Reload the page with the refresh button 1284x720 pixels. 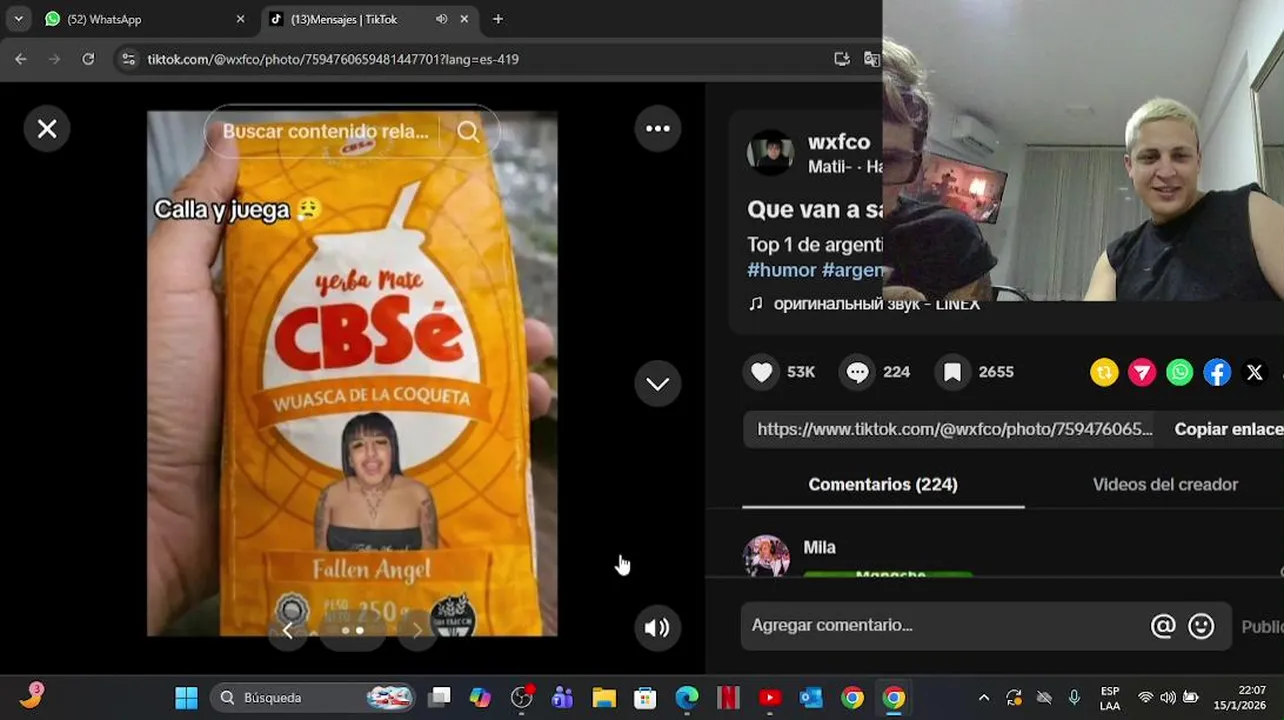pyautogui.click(x=88, y=59)
